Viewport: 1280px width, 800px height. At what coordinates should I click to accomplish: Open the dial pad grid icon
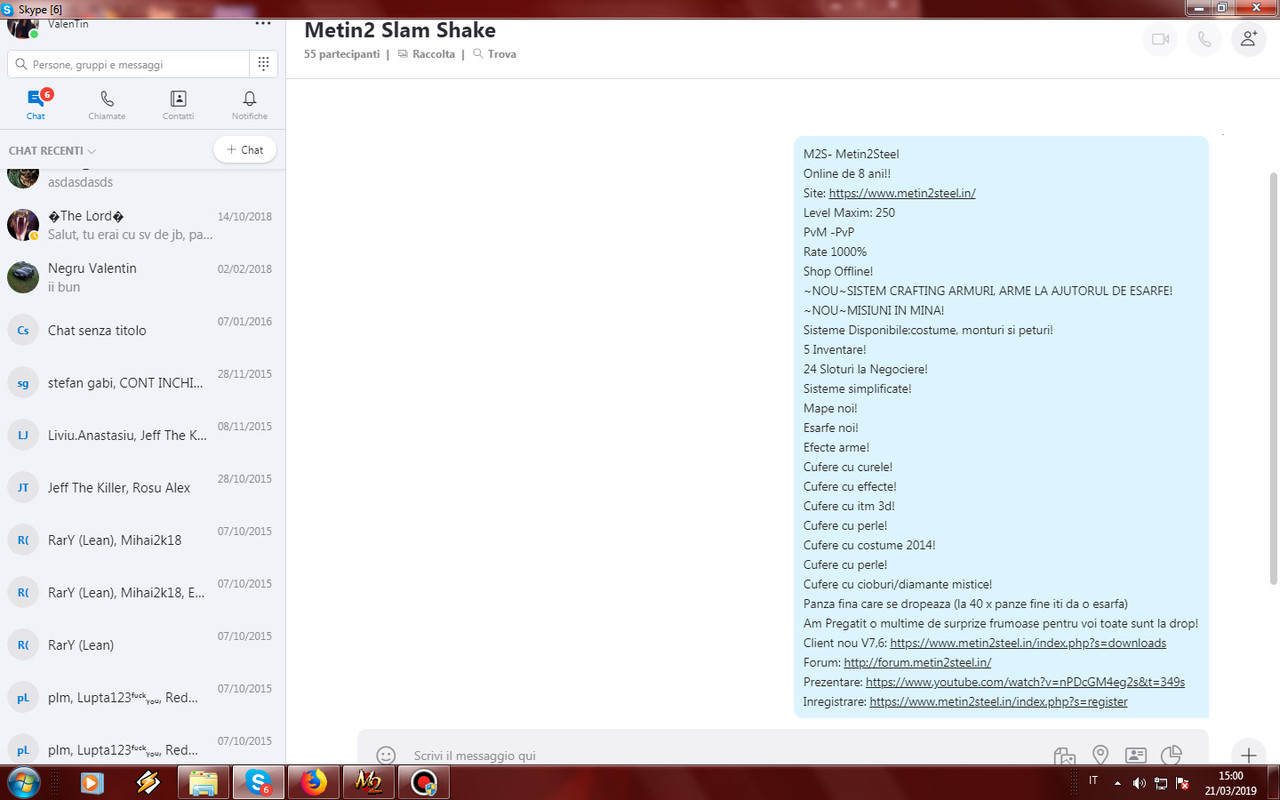pyautogui.click(x=263, y=64)
